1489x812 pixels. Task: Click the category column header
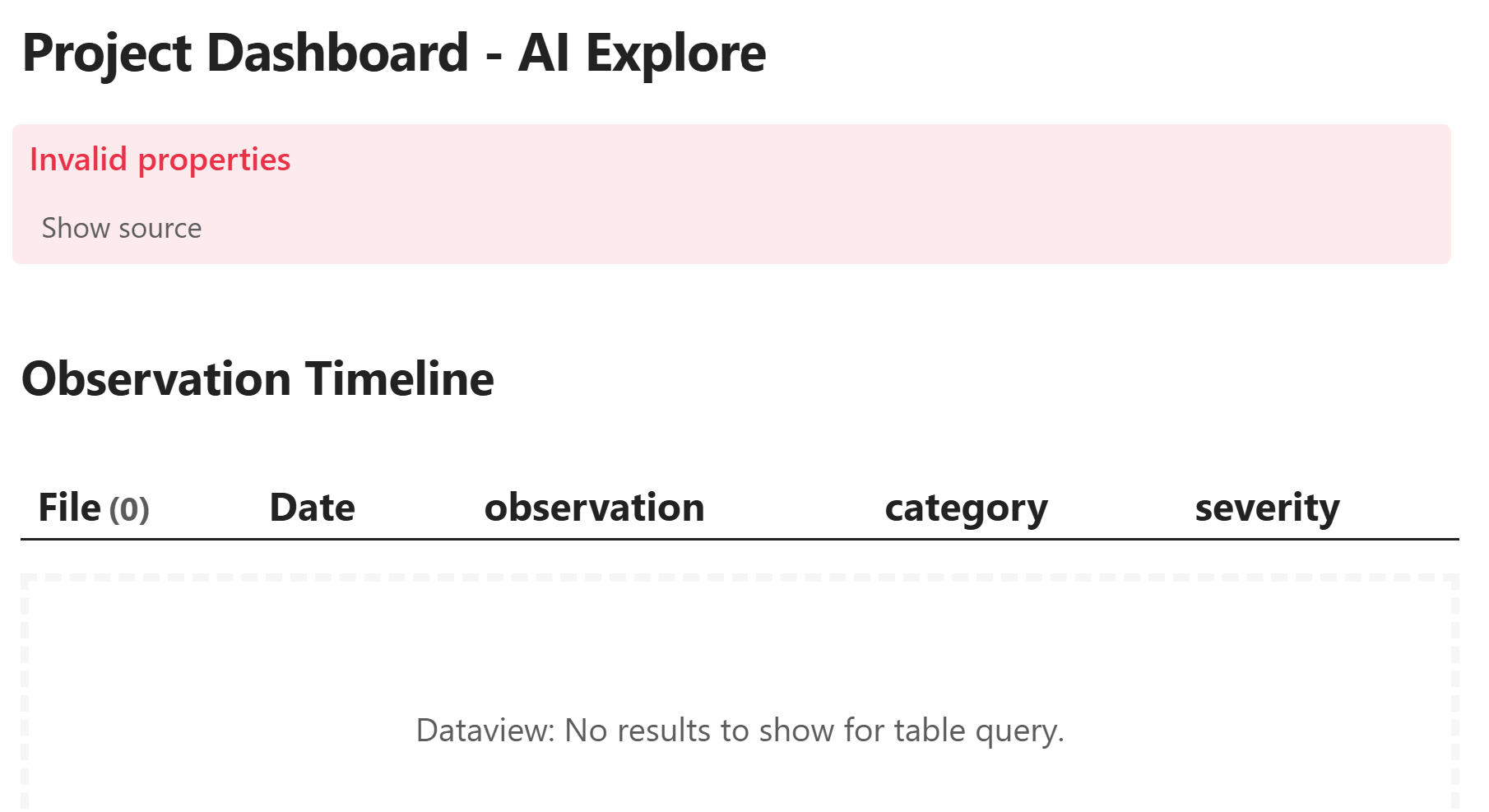[966, 508]
